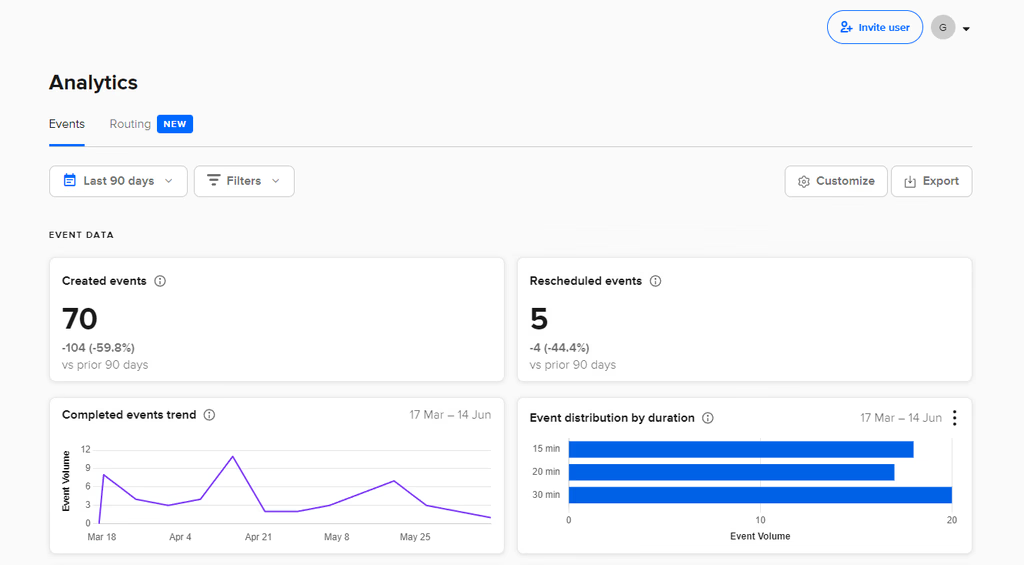The height and width of the screenshot is (565, 1024).
Task: Click the rescheduled events count 5
Action: (x=539, y=319)
